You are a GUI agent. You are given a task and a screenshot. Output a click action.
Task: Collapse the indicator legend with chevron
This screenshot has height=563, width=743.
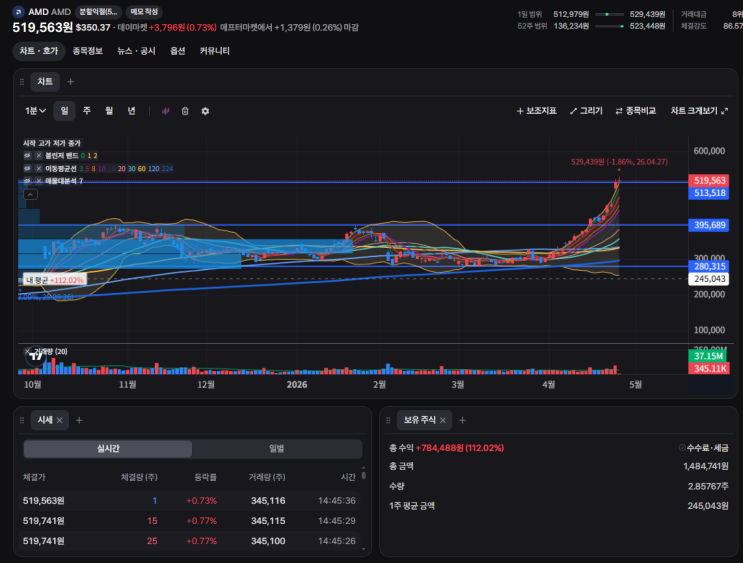pos(30,194)
